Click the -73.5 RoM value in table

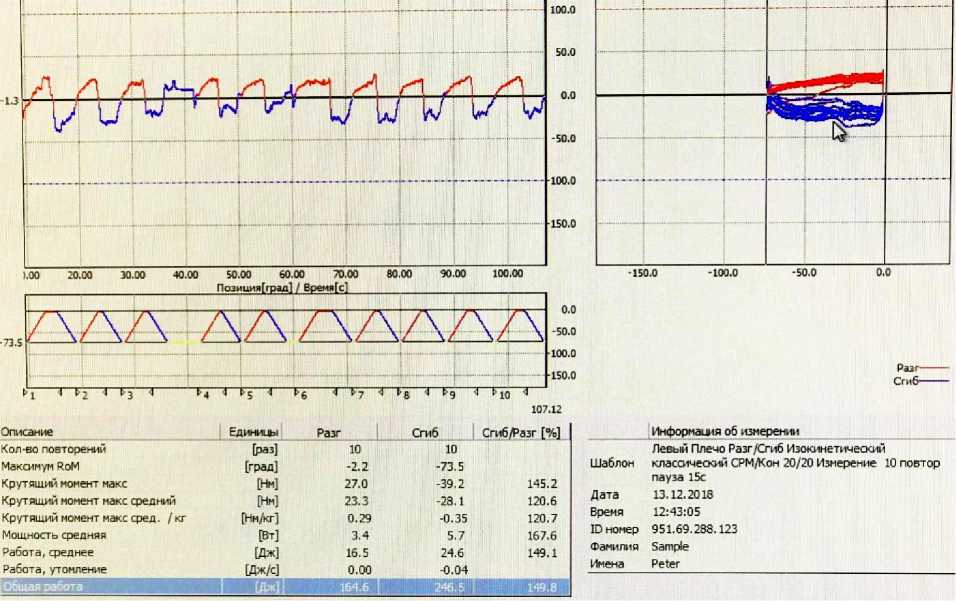pyautogui.click(x=451, y=467)
